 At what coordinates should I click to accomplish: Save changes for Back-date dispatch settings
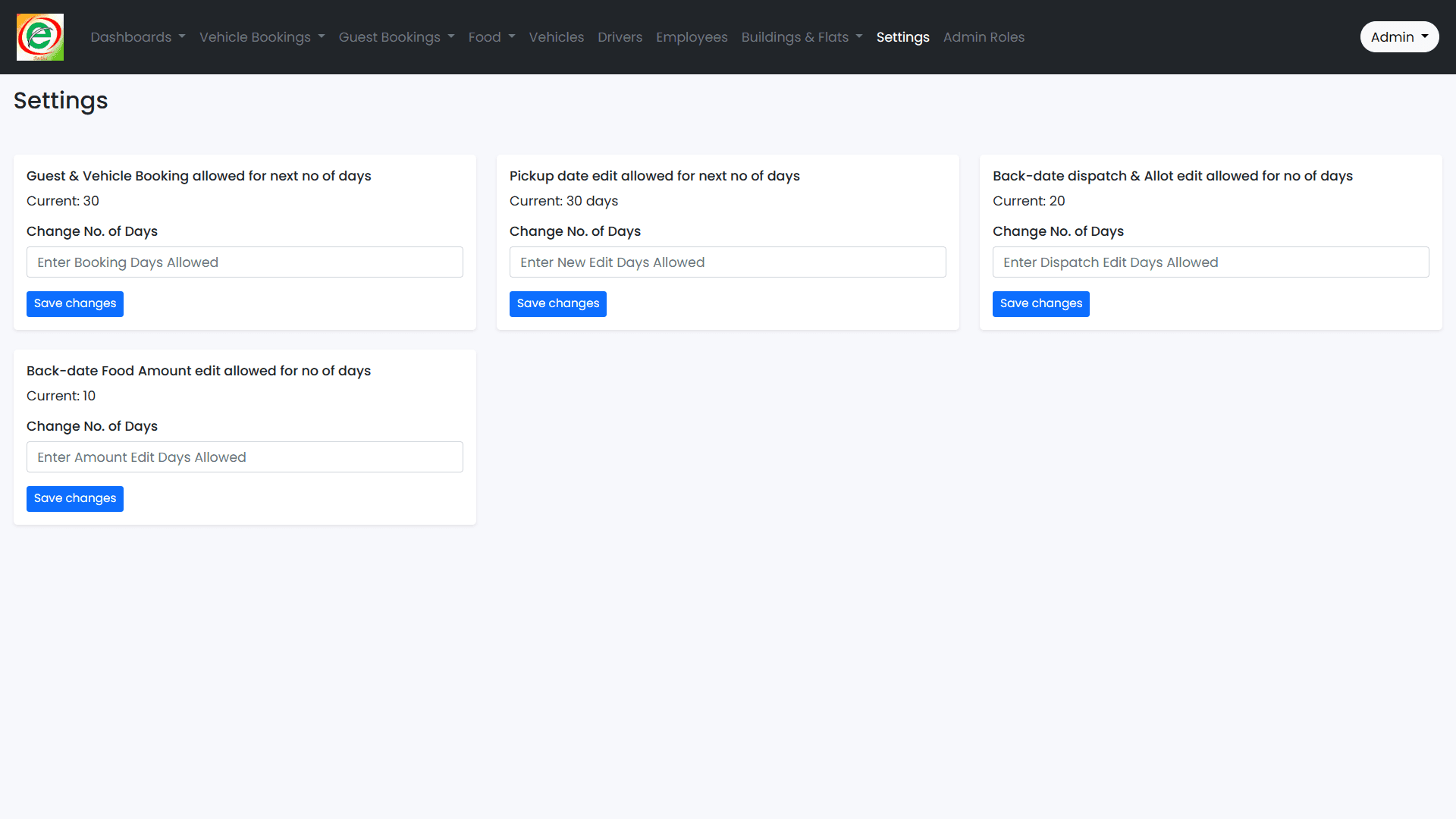(1040, 303)
